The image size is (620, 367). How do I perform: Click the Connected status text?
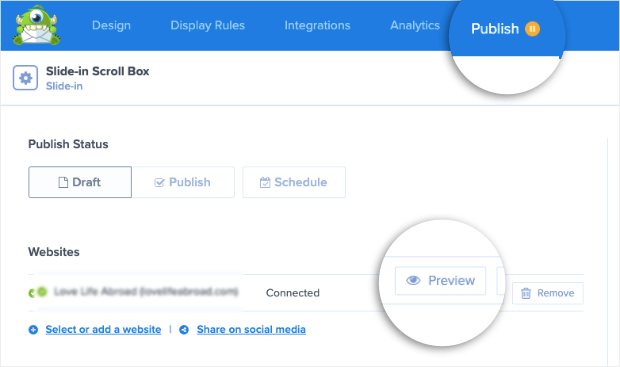(x=293, y=293)
